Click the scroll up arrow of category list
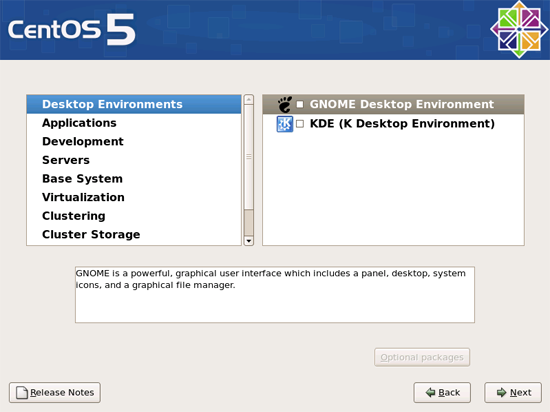Screen dimensions: 550x412 coord(249,100)
